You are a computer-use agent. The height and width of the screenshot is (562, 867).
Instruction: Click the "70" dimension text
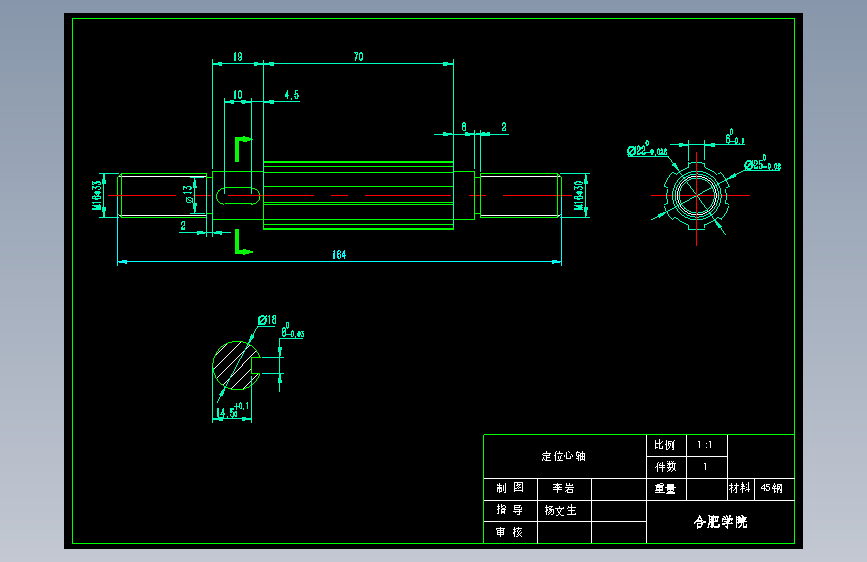tap(358, 56)
